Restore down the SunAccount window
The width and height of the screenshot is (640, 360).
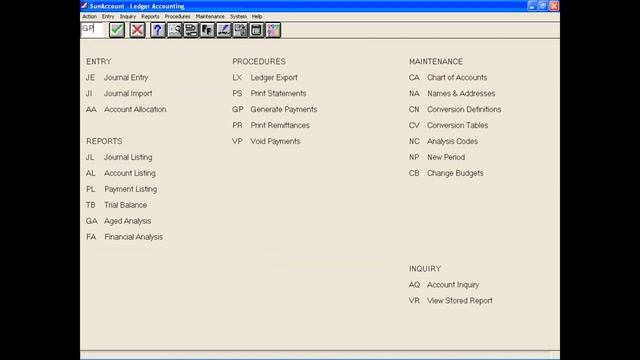pos(543,6)
